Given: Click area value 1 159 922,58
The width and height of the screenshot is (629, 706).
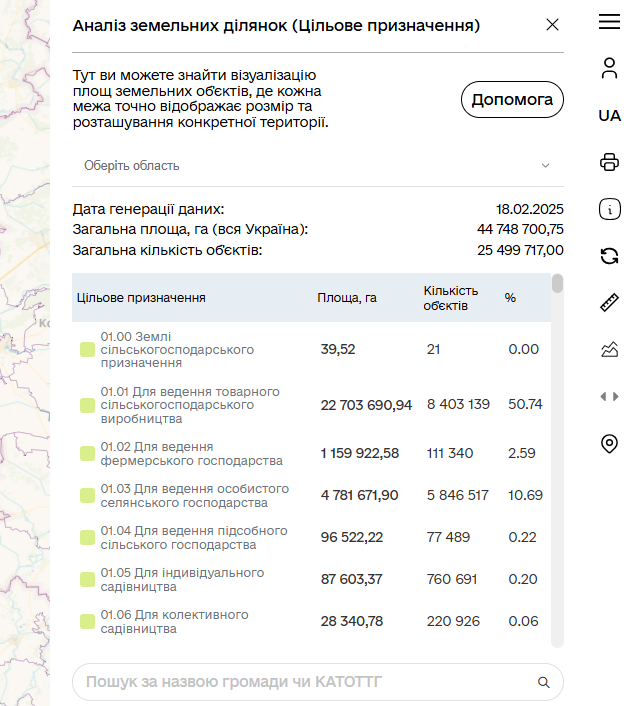Looking at the screenshot, I should 360,453.
